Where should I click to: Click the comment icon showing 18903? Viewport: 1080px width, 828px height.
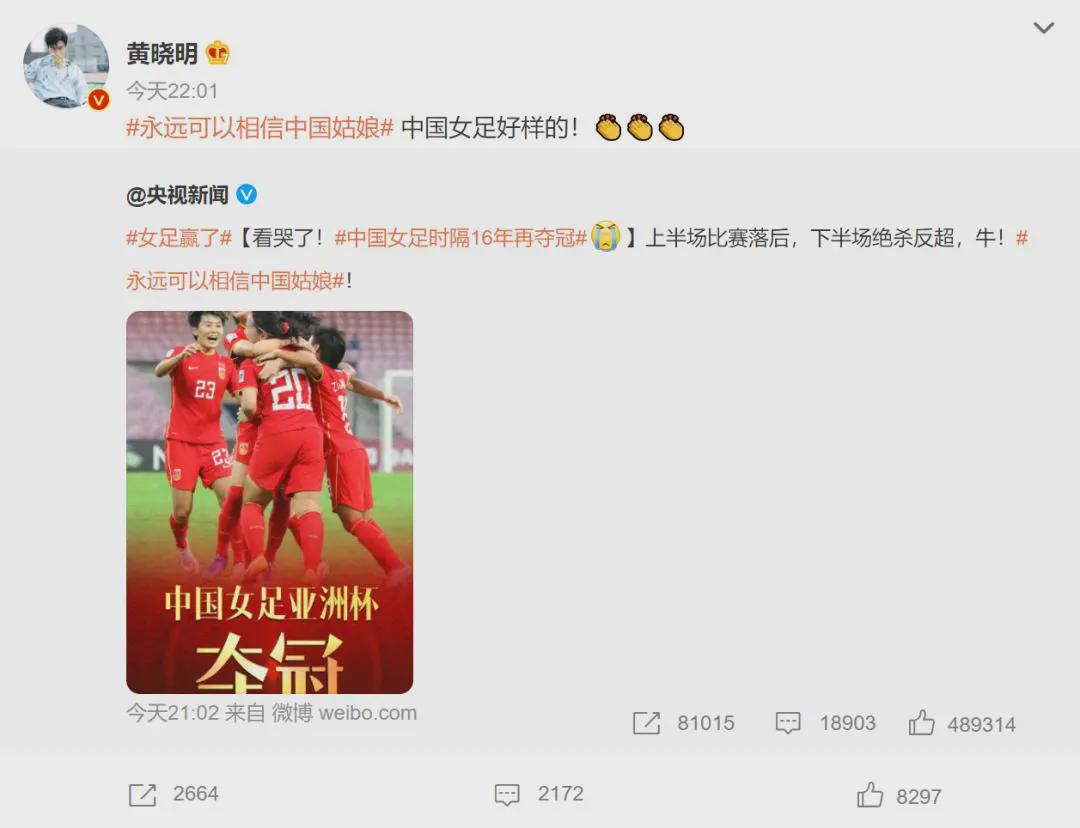pos(788,723)
